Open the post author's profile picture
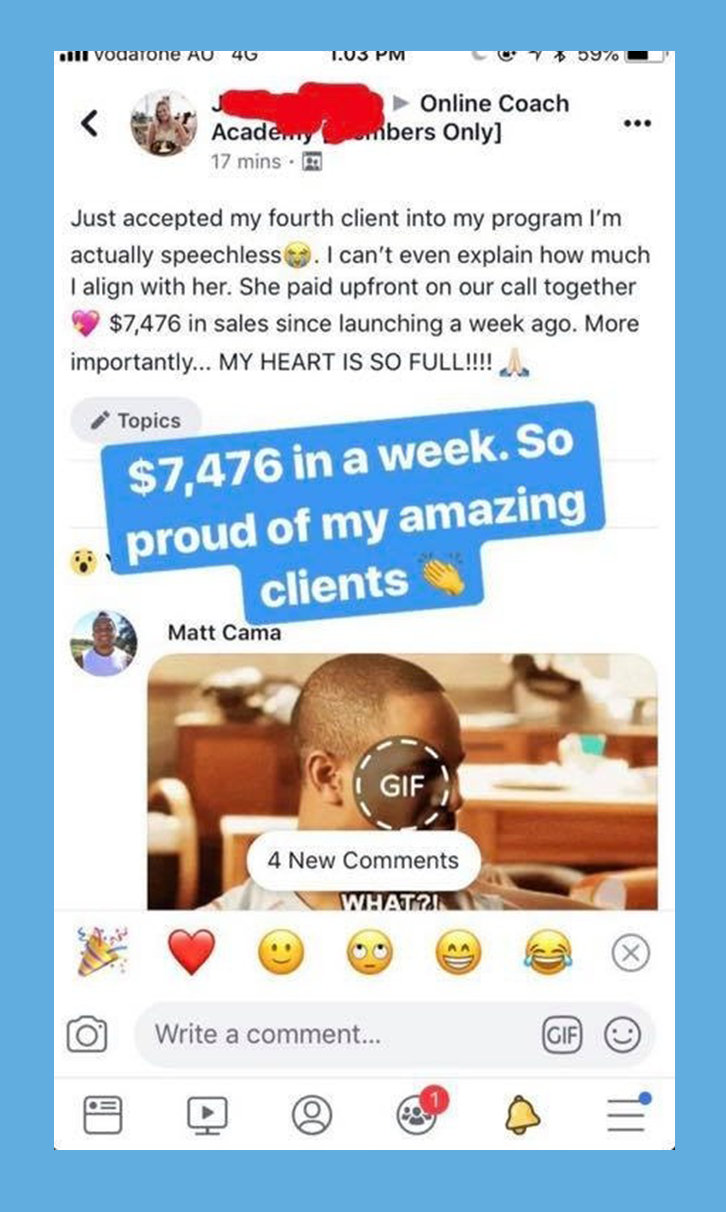This screenshot has width=726, height=1212. tap(164, 124)
